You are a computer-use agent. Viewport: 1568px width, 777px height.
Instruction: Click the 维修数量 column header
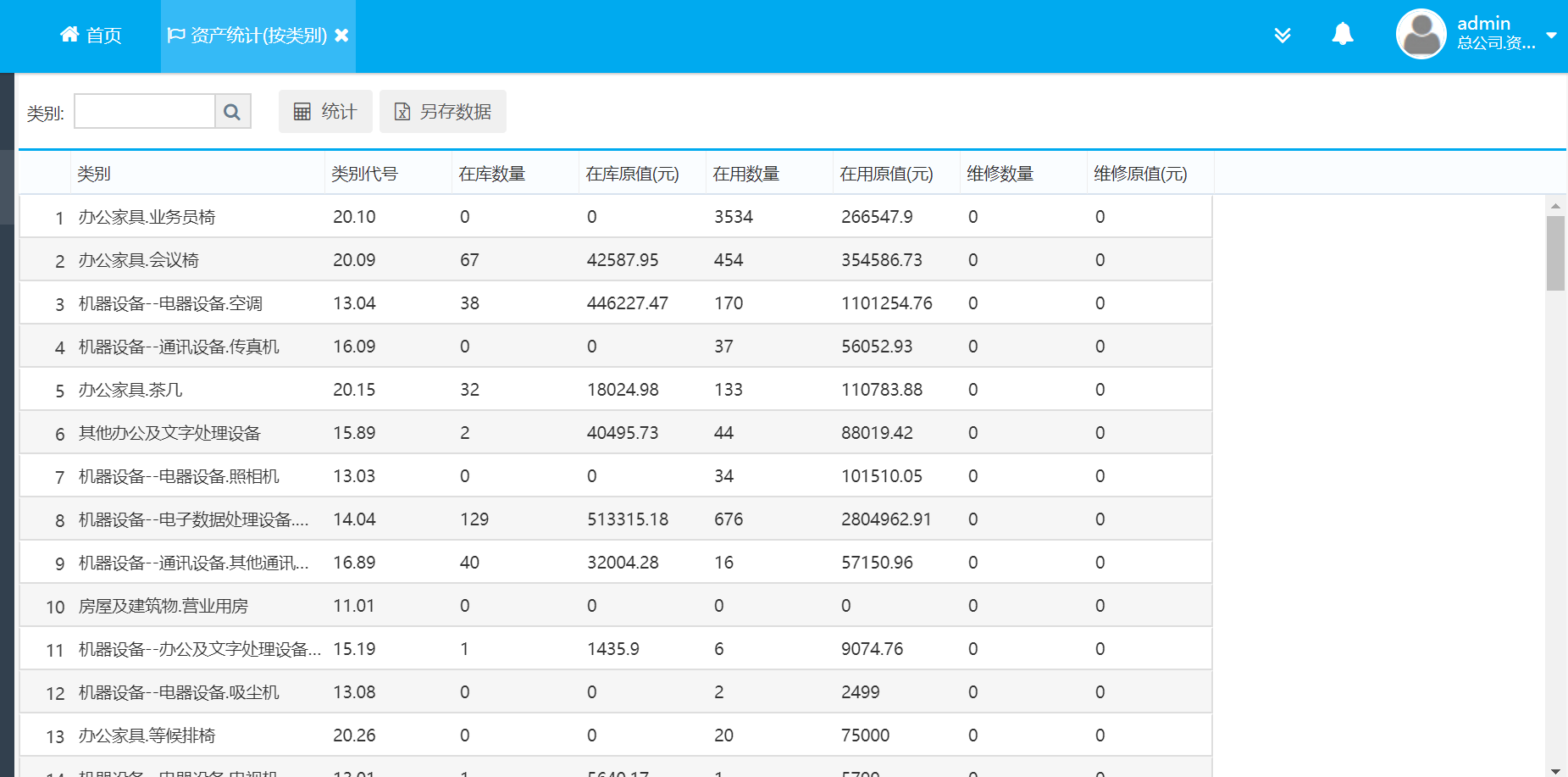click(1000, 174)
